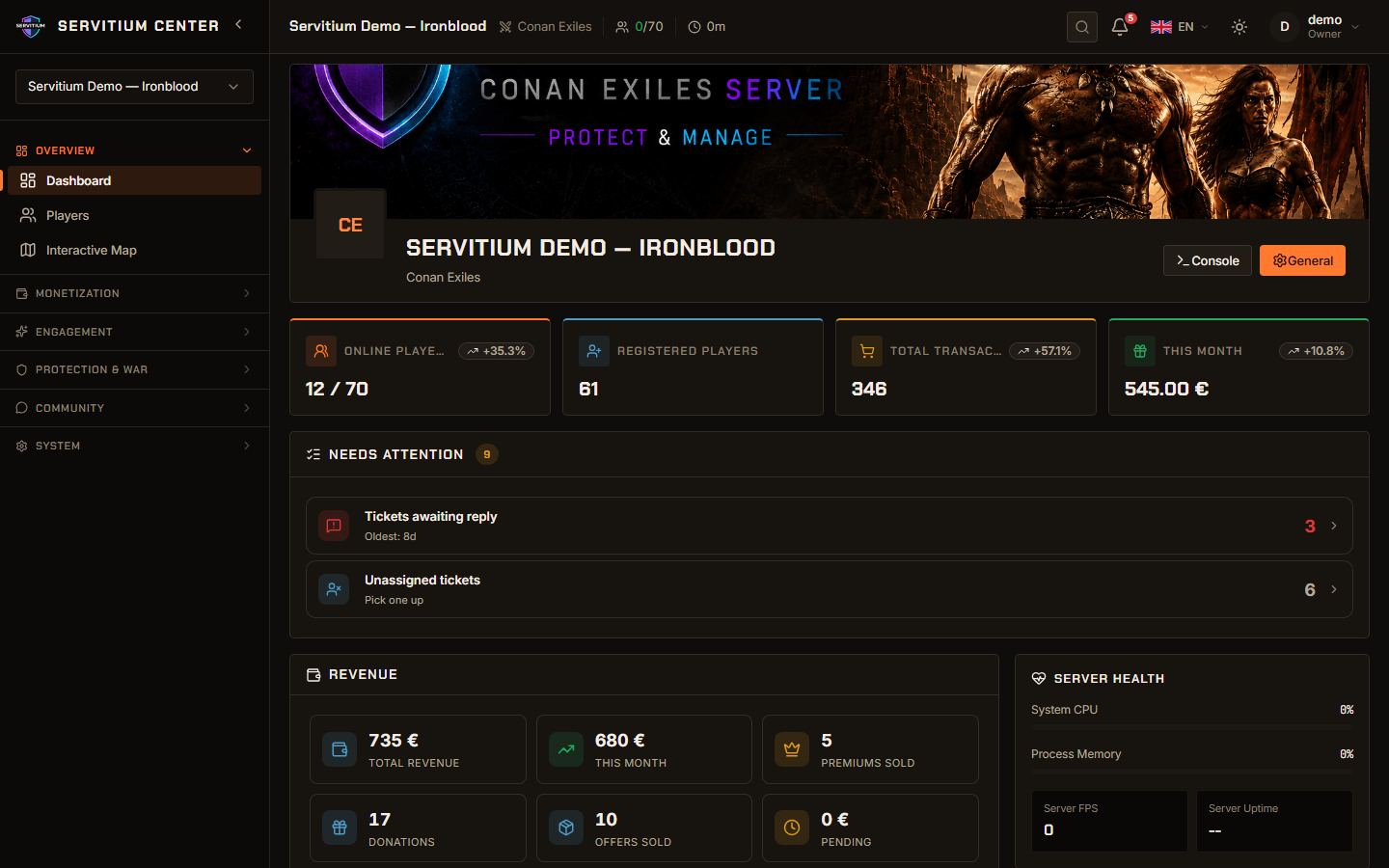This screenshot has height=868, width=1389.
Task: Click the Server Health heart icon
Action: 1039,678
